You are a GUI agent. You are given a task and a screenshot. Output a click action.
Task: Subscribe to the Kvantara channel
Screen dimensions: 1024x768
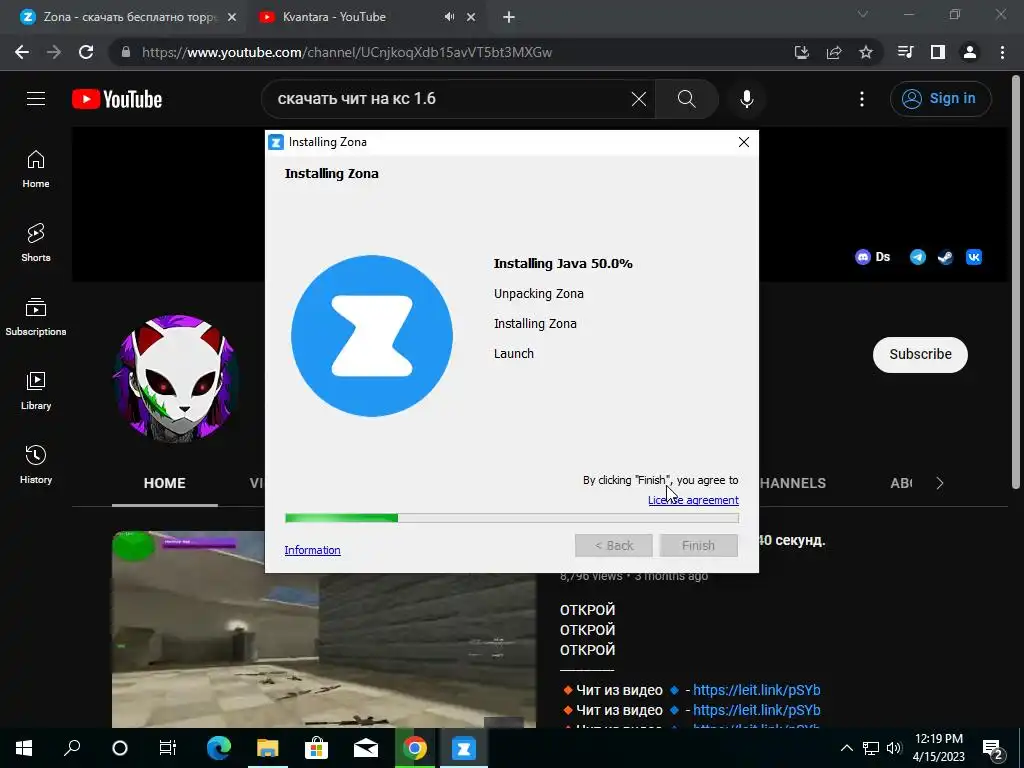point(920,355)
